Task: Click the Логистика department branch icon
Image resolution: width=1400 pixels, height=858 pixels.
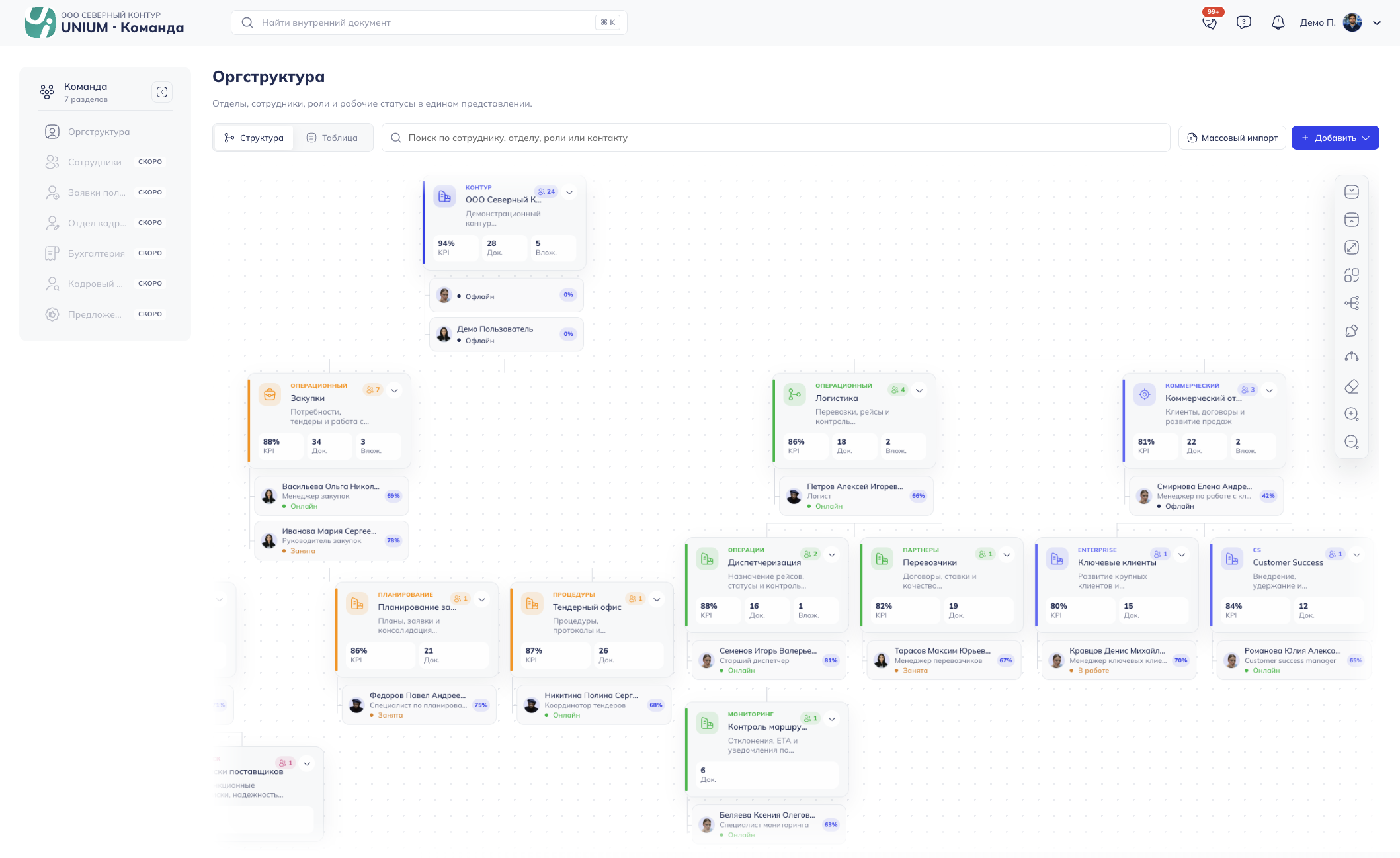Action: tap(795, 395)
